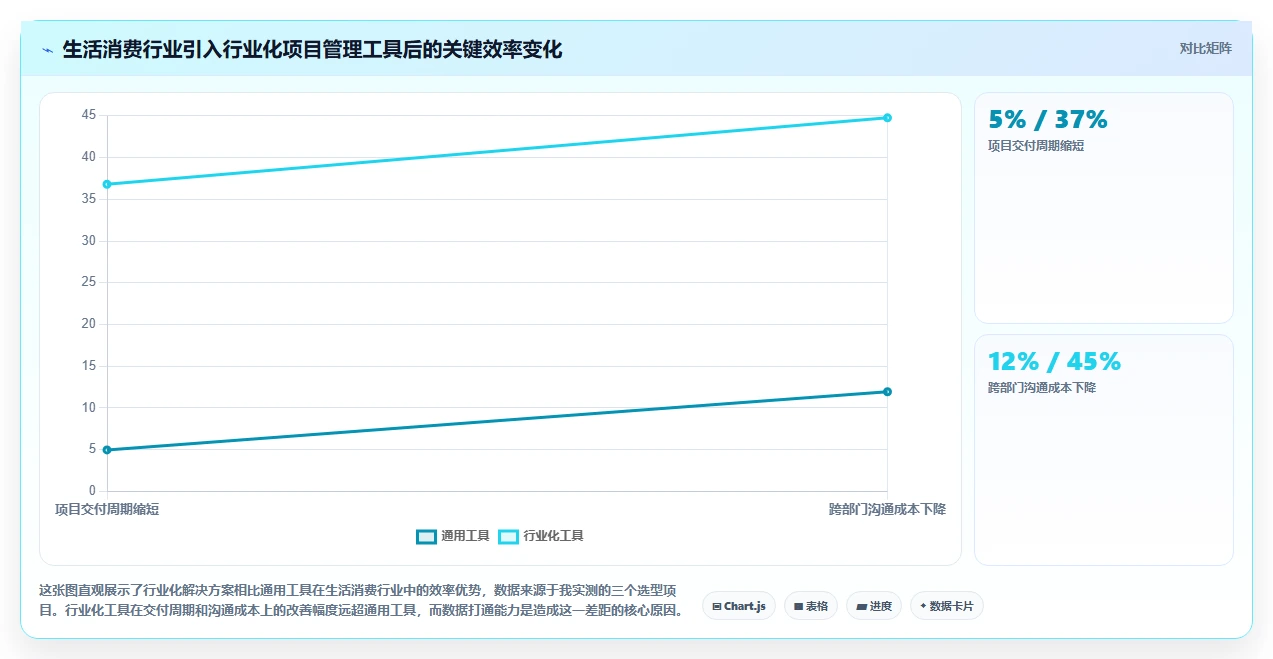Click the 行业化工具 data point at 跨部门沟通成本下降
Image resolution: width=1273 pixels, height=659 pixels.
click(x=887, y=118)
